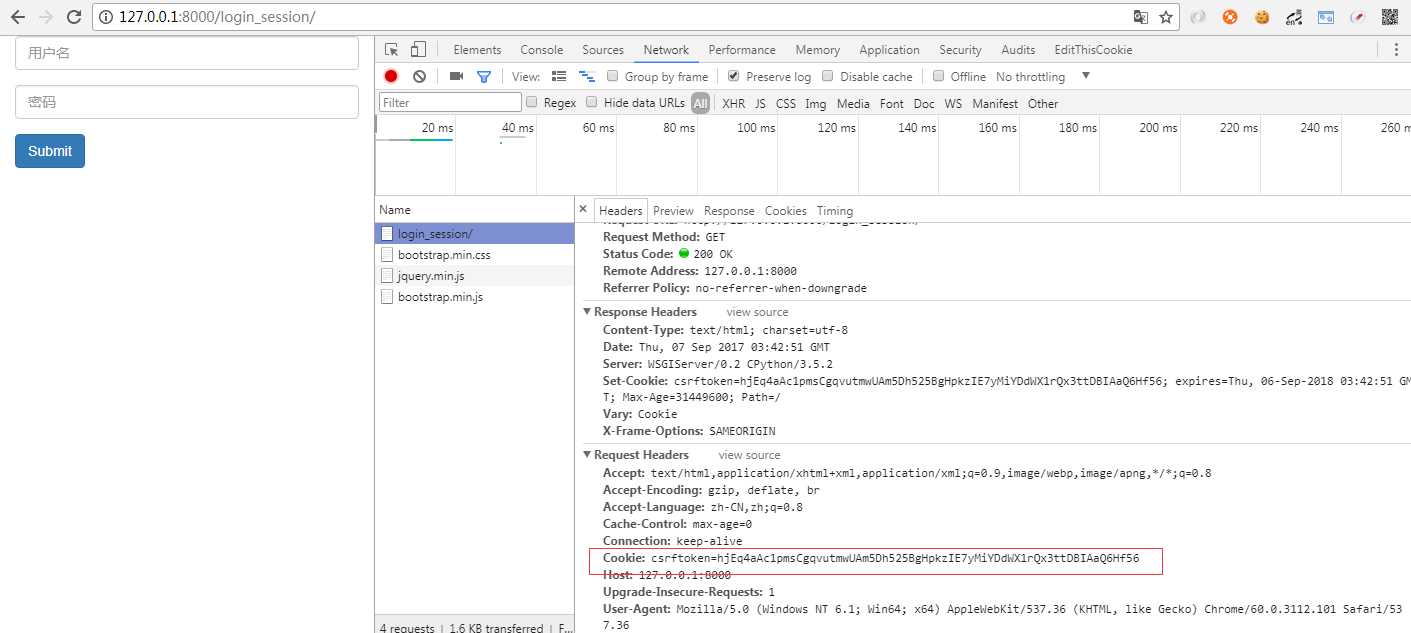Bookmark this page with the star icon
Image resolution: width=1411 pixels, height=633 pixels.
point(1166,17)
